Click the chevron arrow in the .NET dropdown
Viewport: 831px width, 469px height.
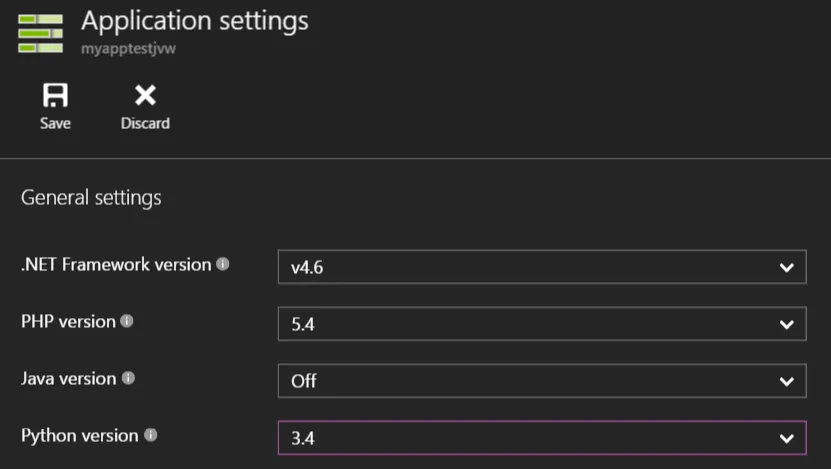785,268
